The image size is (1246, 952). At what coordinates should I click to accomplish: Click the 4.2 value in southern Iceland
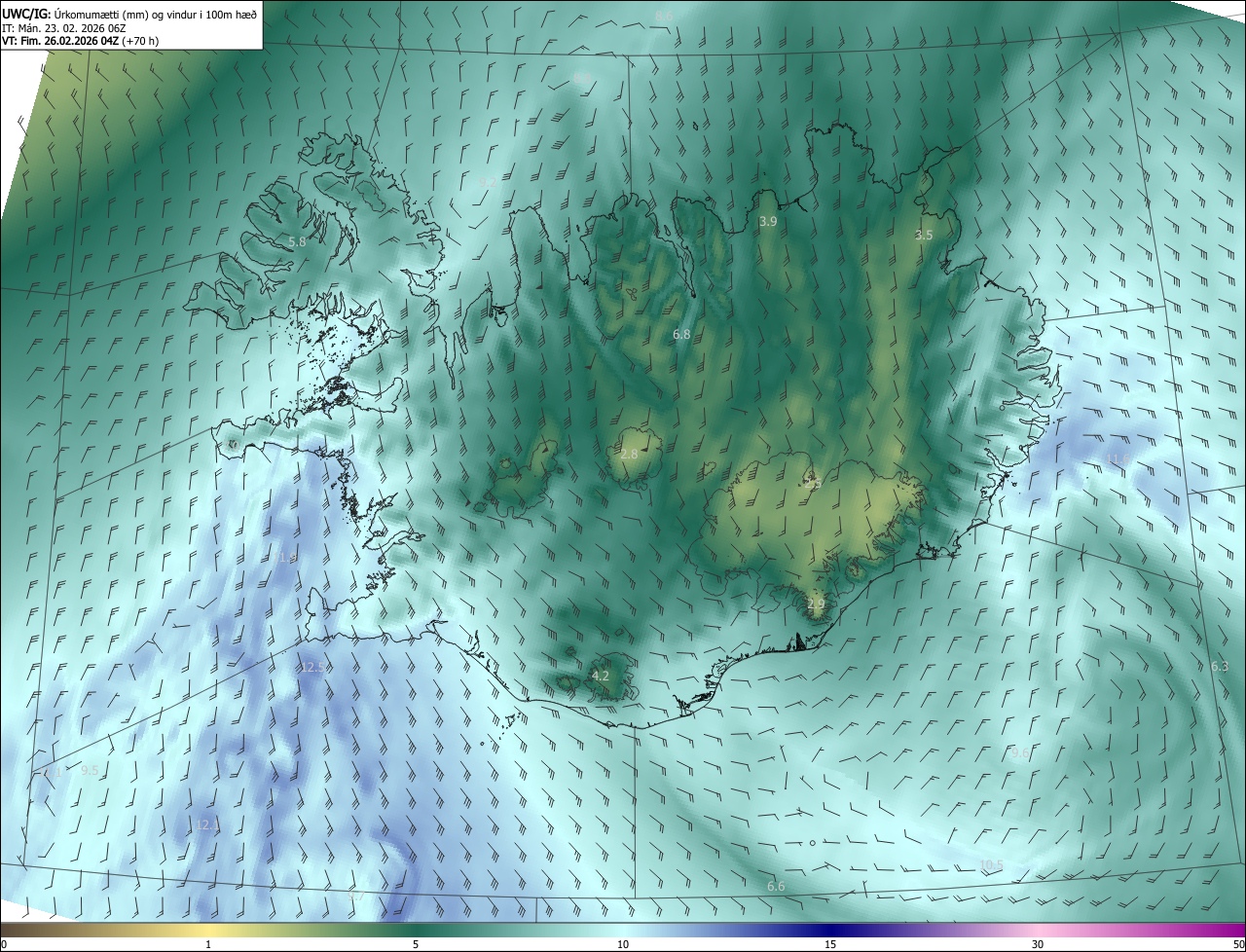pyautogui.click(x=601, y=676)
